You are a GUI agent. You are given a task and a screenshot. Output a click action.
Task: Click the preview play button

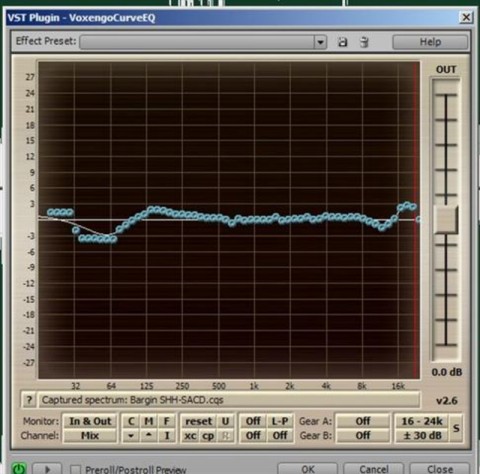tap(48, 469)
